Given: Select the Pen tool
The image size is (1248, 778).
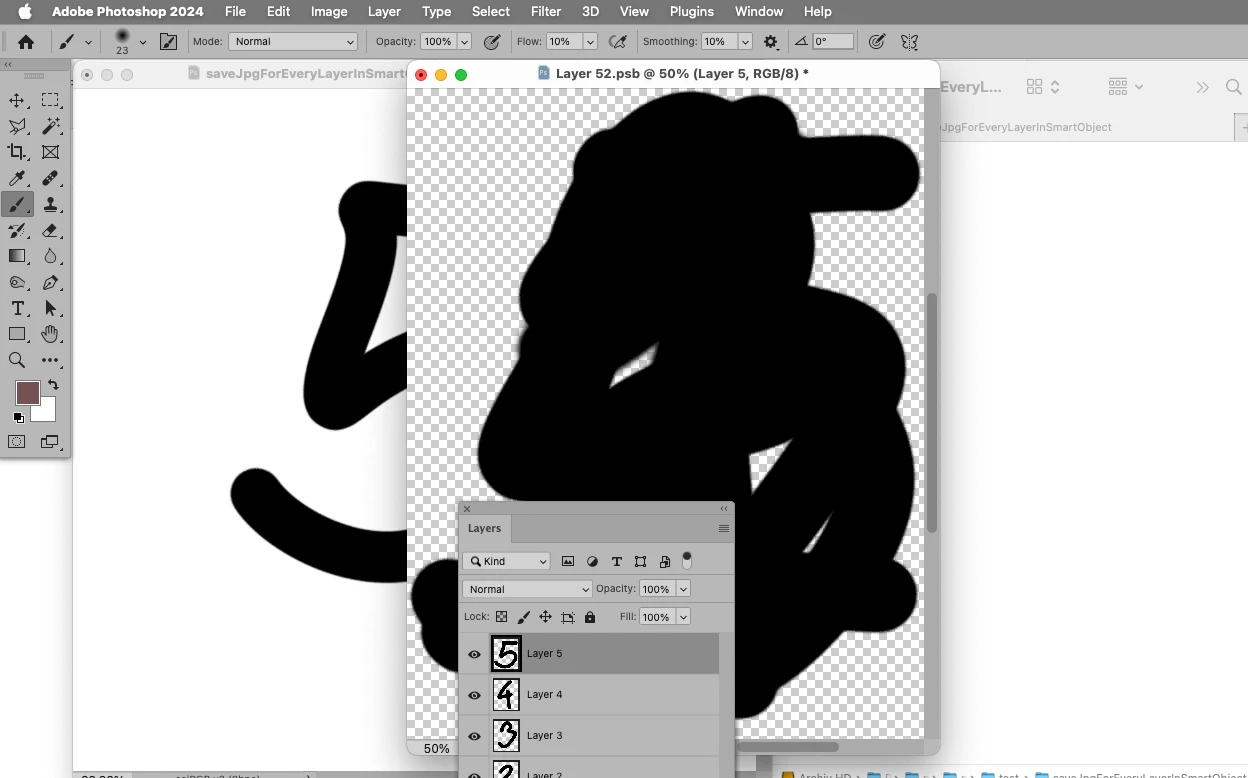Looking at the screenshot, I should tap(50, 282).
